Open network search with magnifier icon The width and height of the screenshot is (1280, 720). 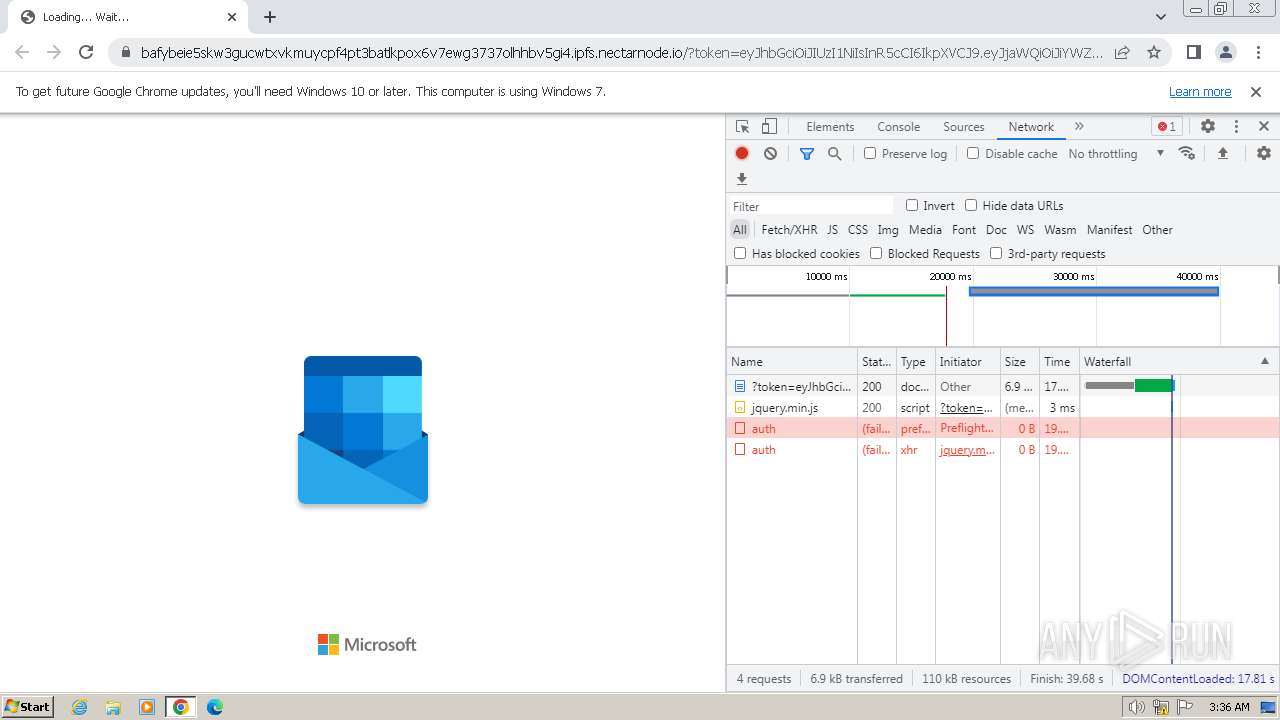pyautogui.click(x=835, y=153)
